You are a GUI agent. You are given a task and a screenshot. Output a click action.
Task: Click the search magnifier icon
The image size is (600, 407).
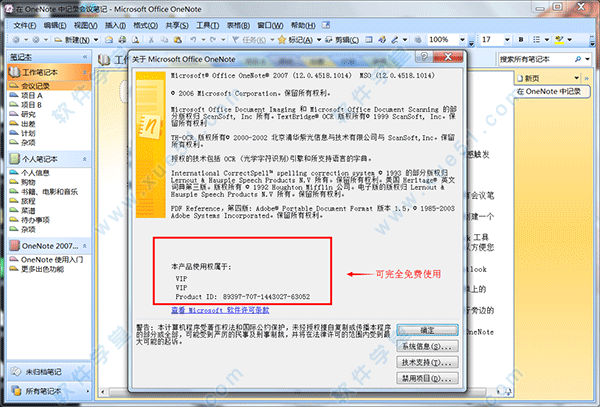[578, 59]
